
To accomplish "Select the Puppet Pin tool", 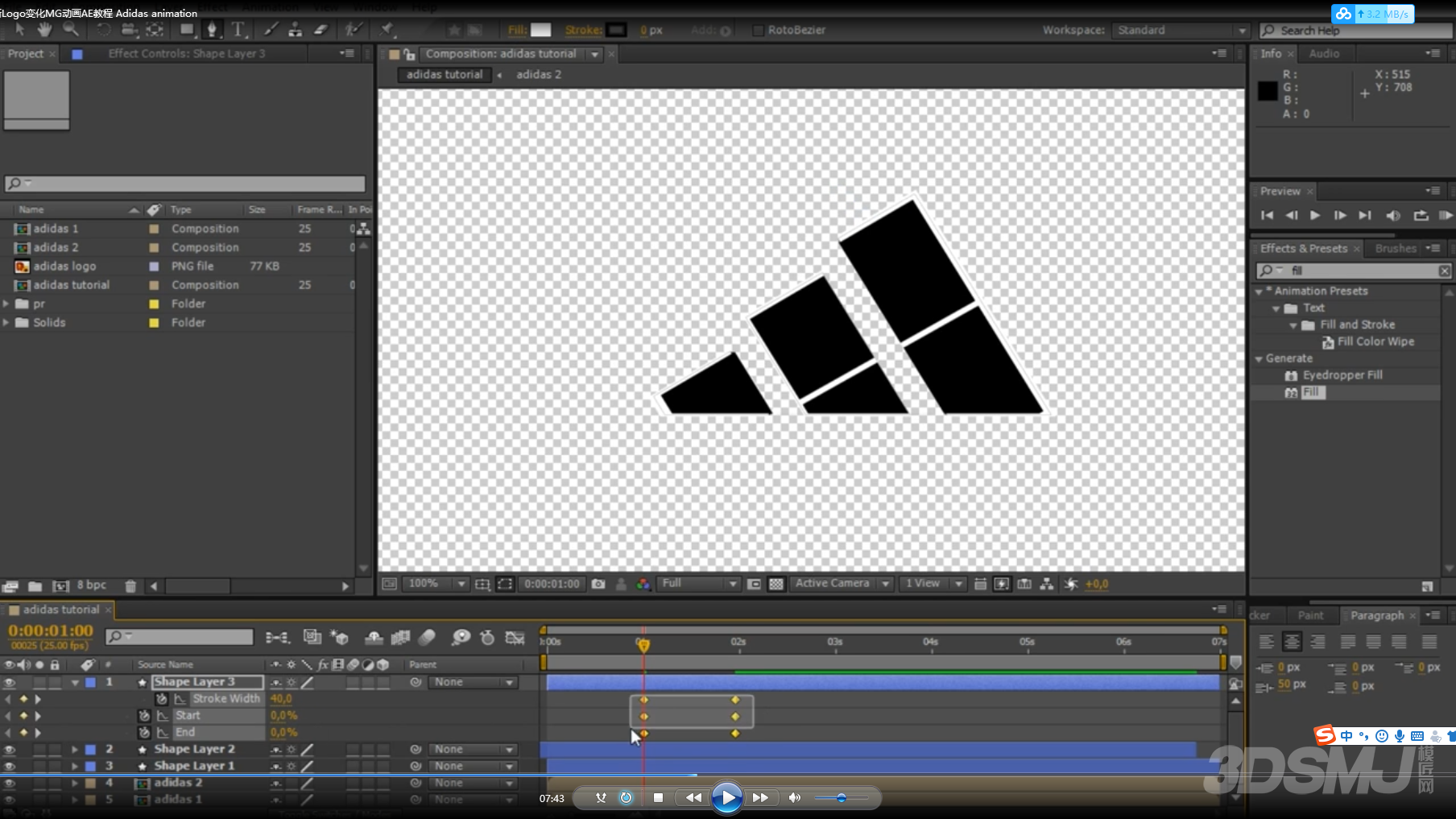I will (x=387, y=30).
